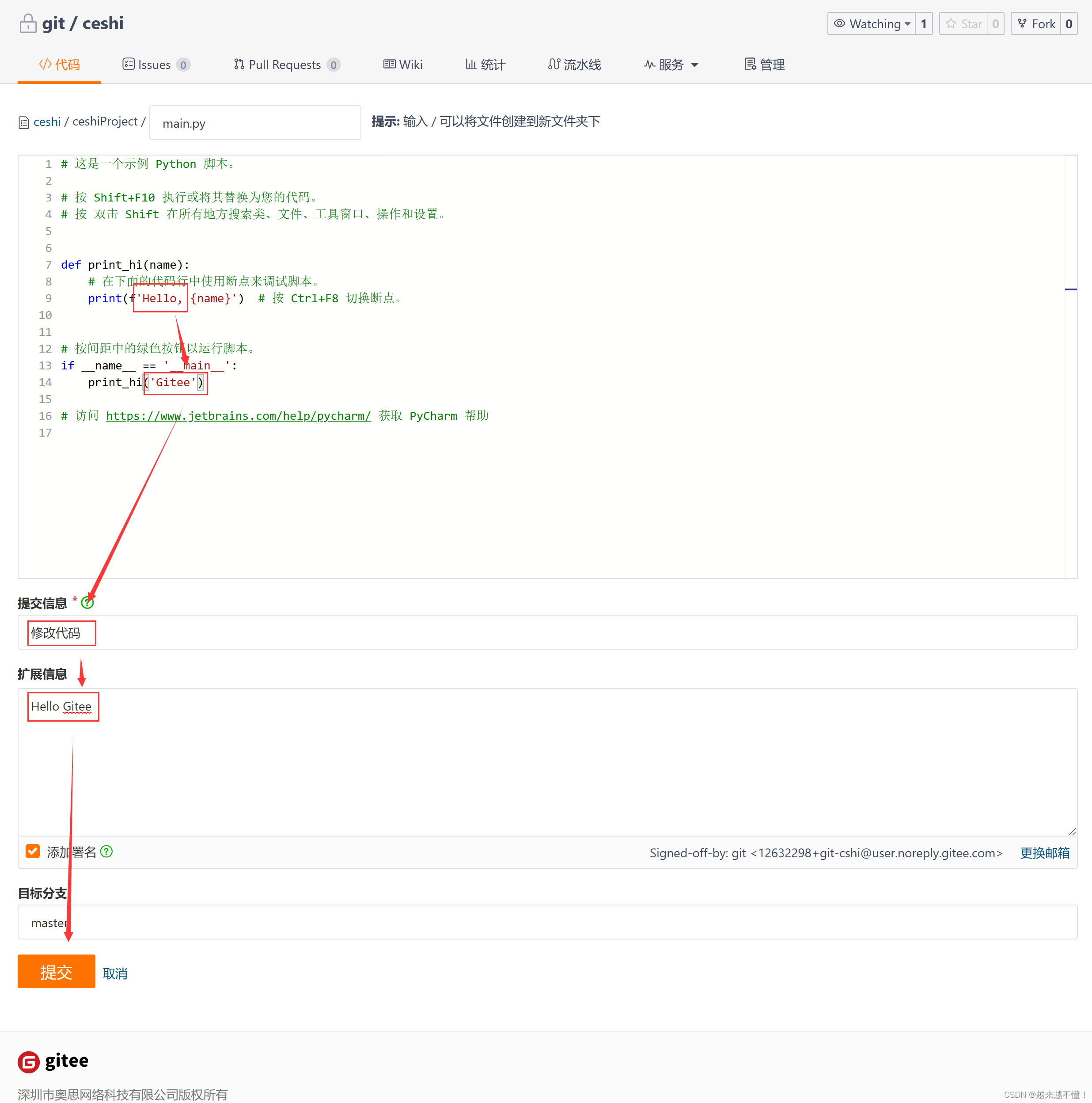Screen dimensions: 1092x1103
Task: Click the help icon next to 添加署名
Action: 106,852
